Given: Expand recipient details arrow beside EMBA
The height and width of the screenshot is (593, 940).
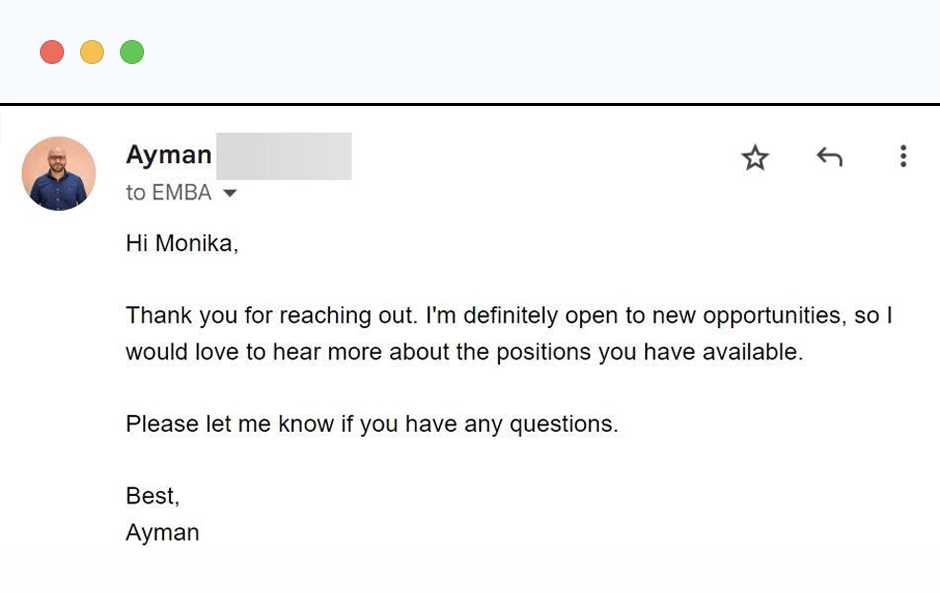Looking at the screenshot, I should [230, 193].
